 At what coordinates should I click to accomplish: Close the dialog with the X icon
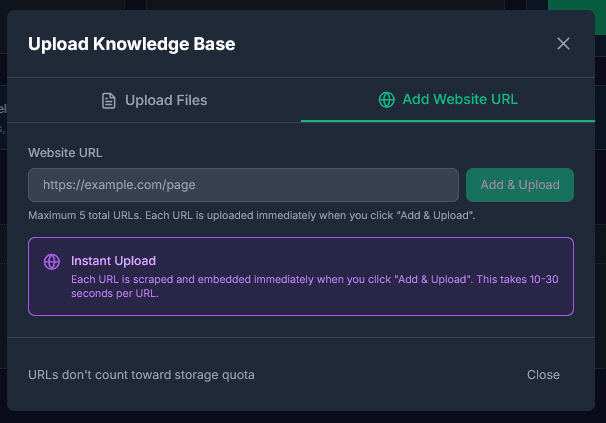coord(563,43)
